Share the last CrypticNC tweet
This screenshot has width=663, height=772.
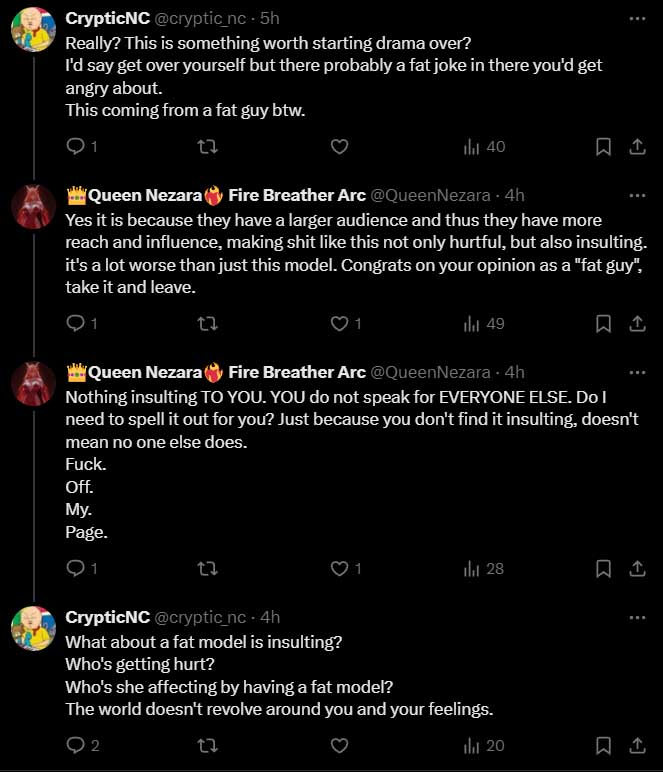637,745
